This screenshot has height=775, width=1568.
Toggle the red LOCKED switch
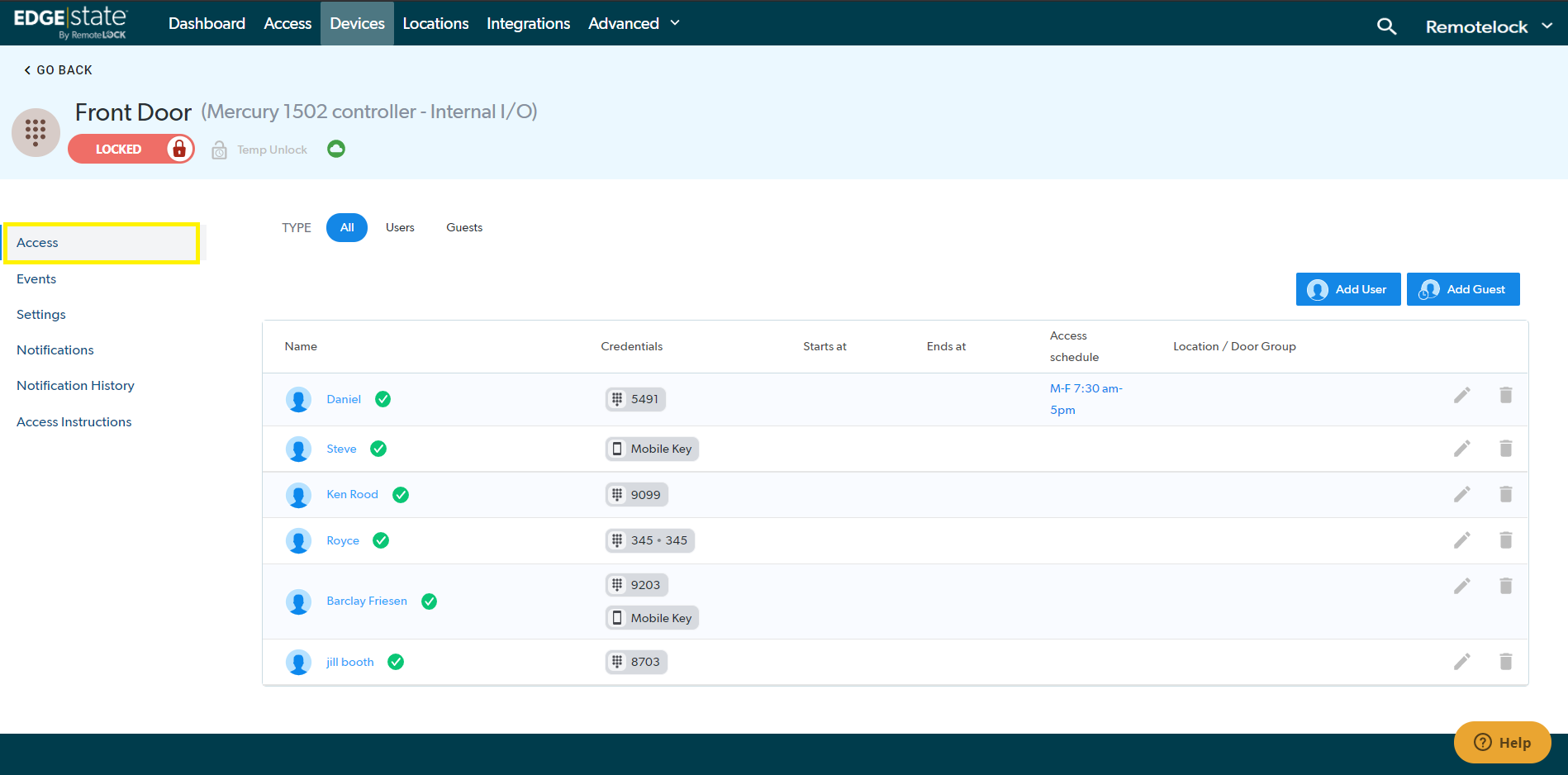point(131,149)
